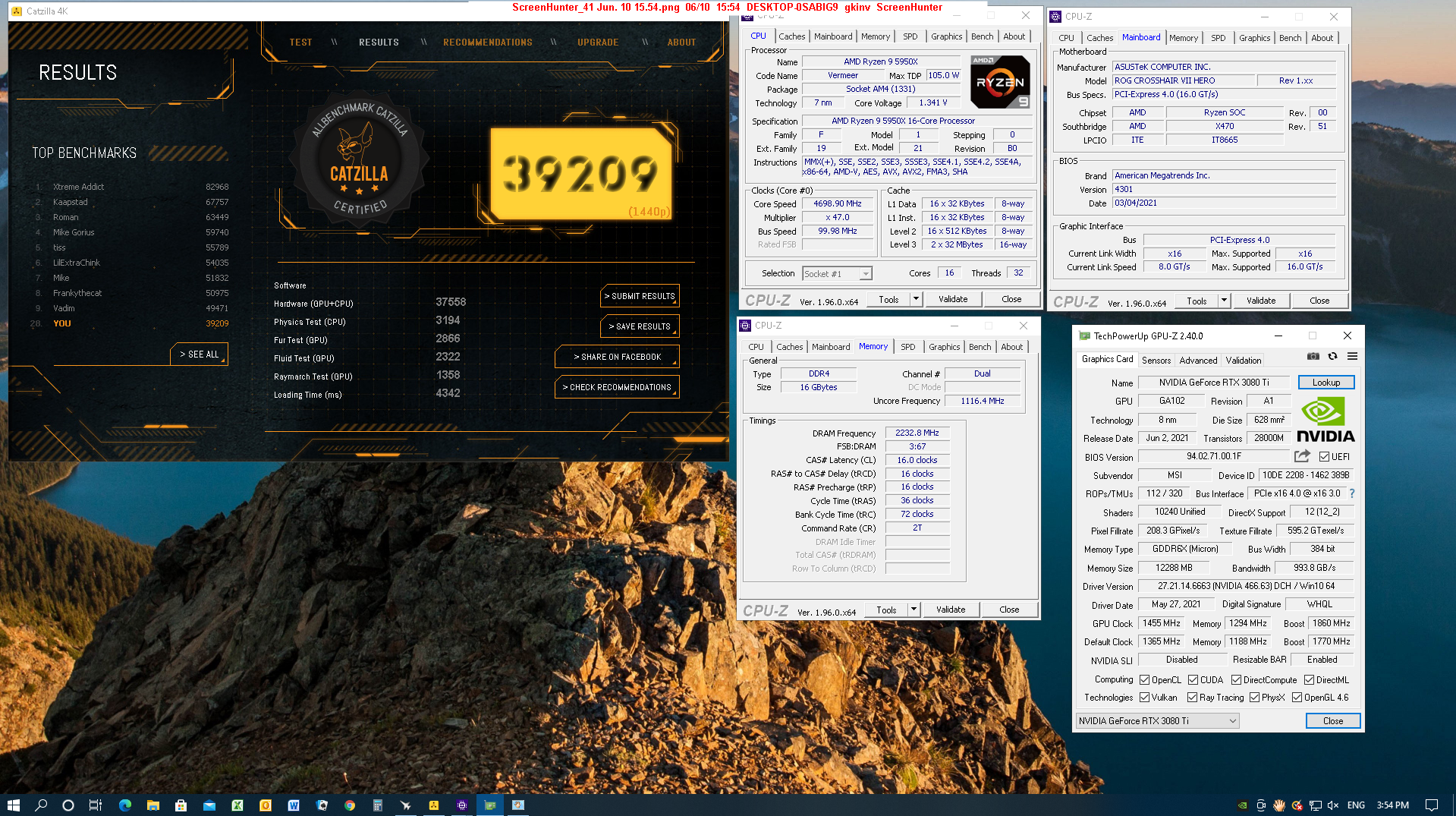1456x816 pixels.
Task: Click the BIOS export share icon in GPU-Z
Action: pyautogui.click(x=1302, y=456)
